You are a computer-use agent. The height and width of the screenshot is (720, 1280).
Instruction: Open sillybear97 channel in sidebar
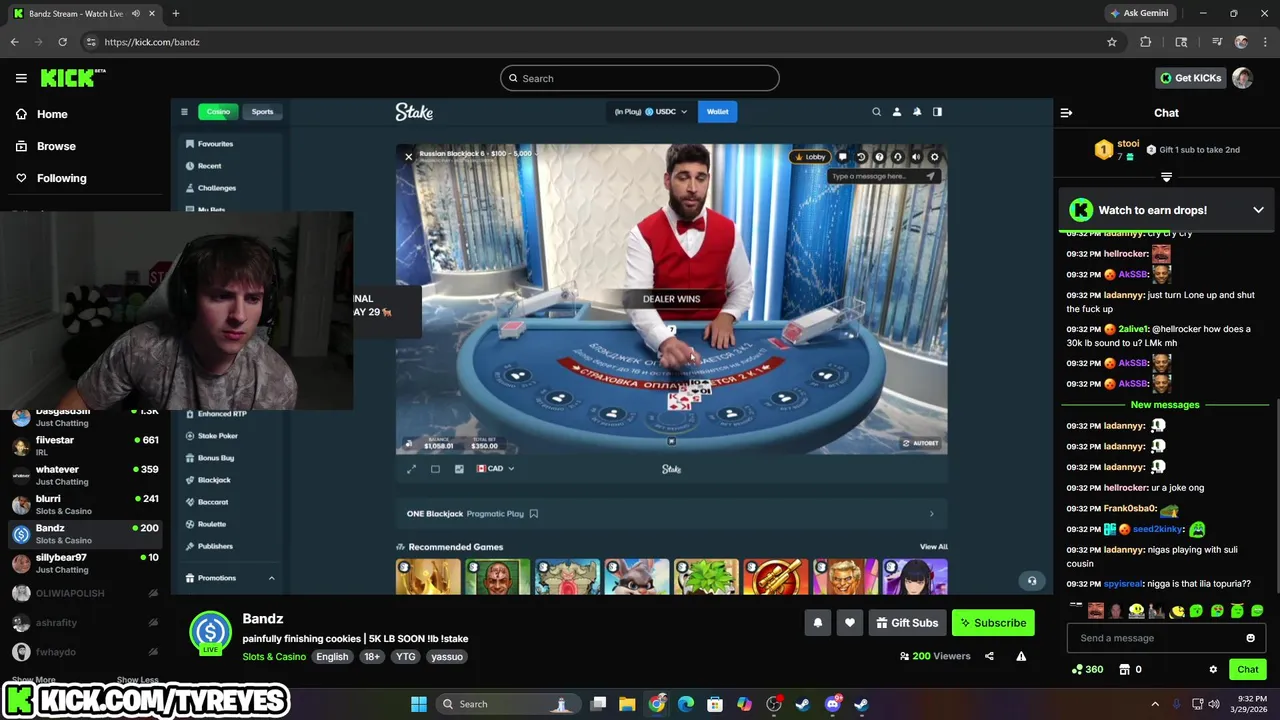point(85,563)
